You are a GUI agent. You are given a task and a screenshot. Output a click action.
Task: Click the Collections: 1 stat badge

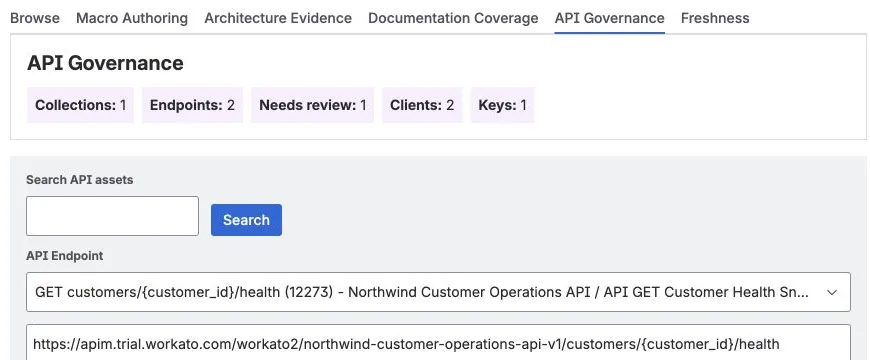pos(80,105)
